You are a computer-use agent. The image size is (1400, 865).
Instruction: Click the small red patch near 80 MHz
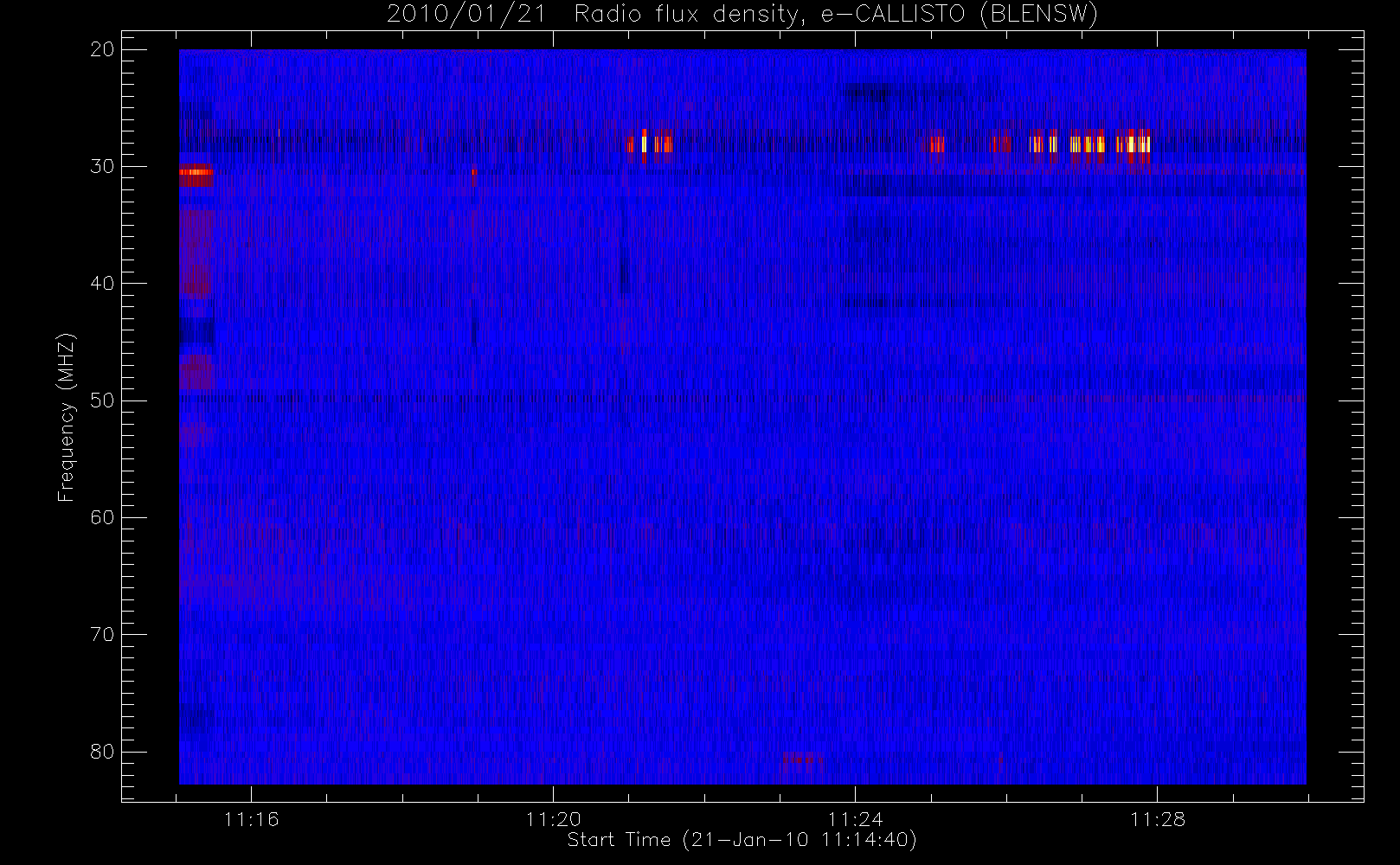804,759
